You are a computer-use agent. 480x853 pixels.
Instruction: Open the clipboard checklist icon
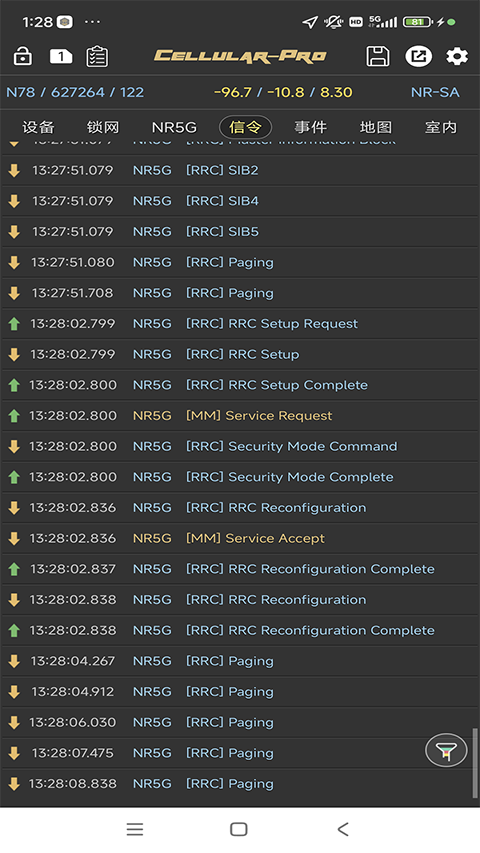(97, 57)
